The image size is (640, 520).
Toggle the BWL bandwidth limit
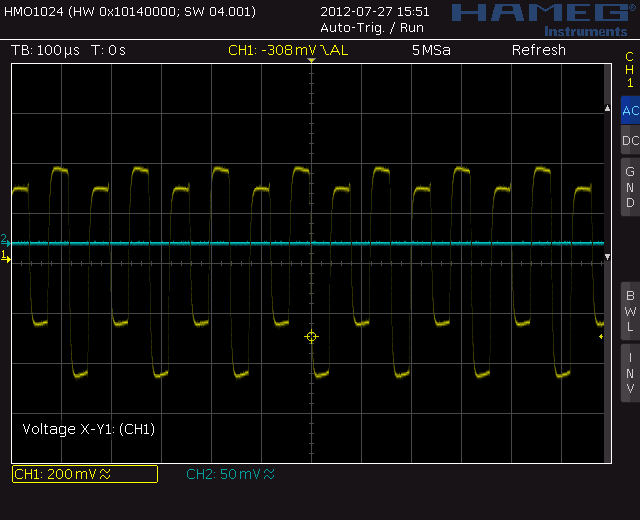[x=629, y=311]
